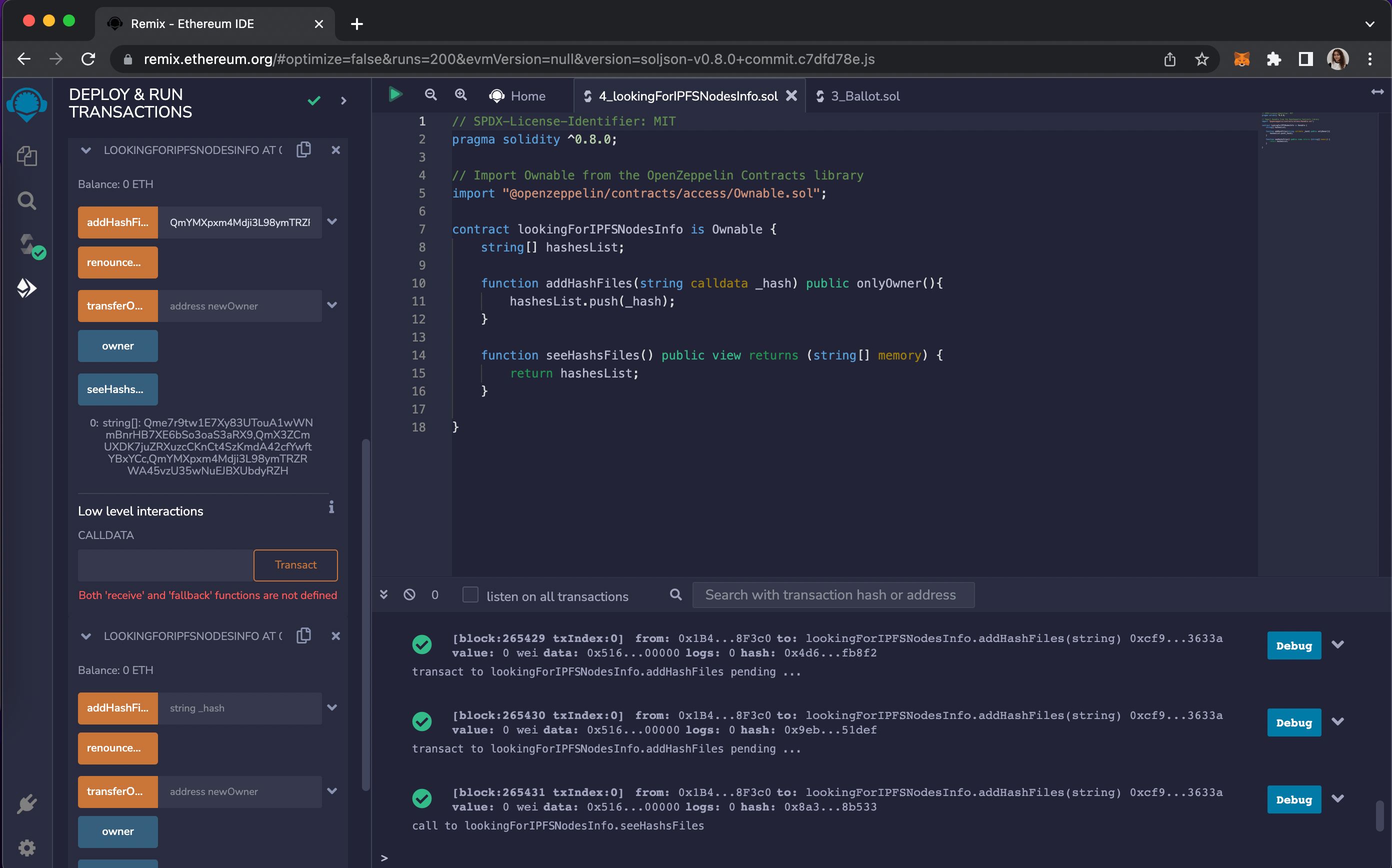Image resolution: width=1392 pixels, height=868 pixels.
Task: Toggle the 'listen on all transactions' checkbox
Action: 470,595
